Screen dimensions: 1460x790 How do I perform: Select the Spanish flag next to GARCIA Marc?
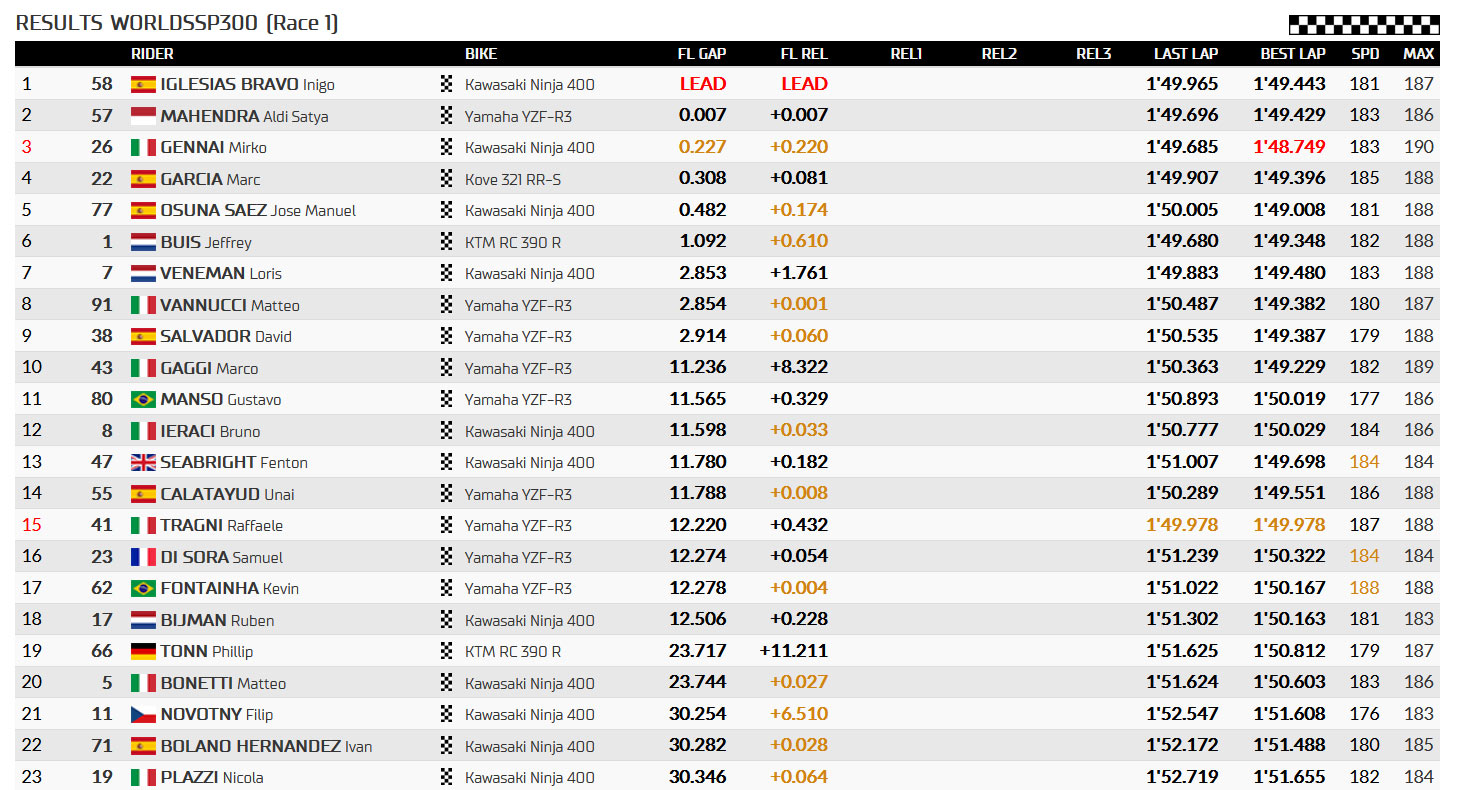(x=143, y=179)
